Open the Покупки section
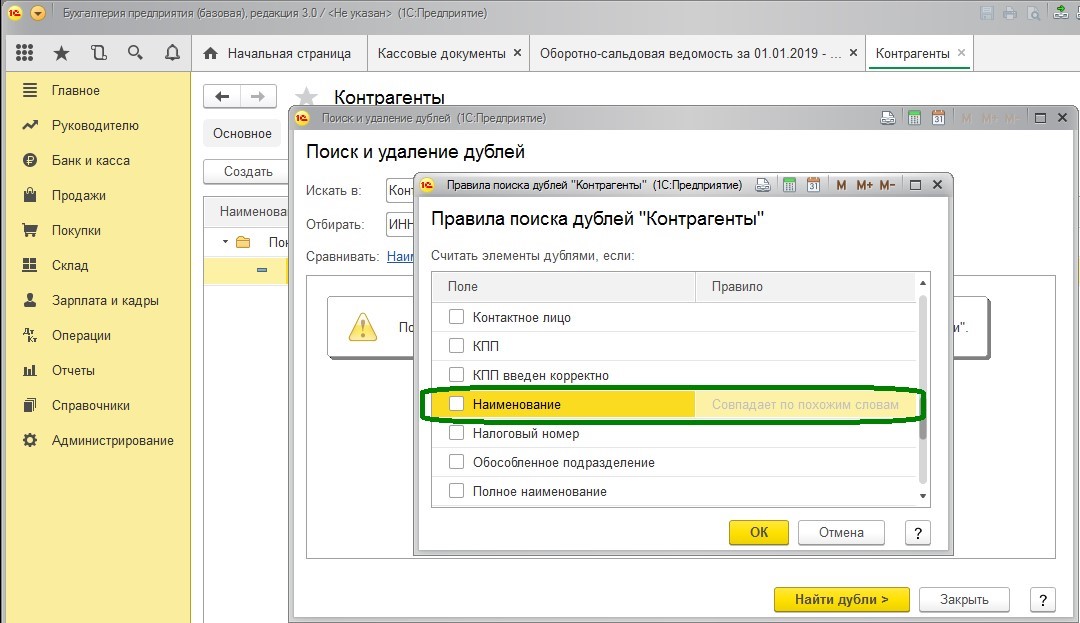Viewport: 1080px width, 623px height. point(76,231)
